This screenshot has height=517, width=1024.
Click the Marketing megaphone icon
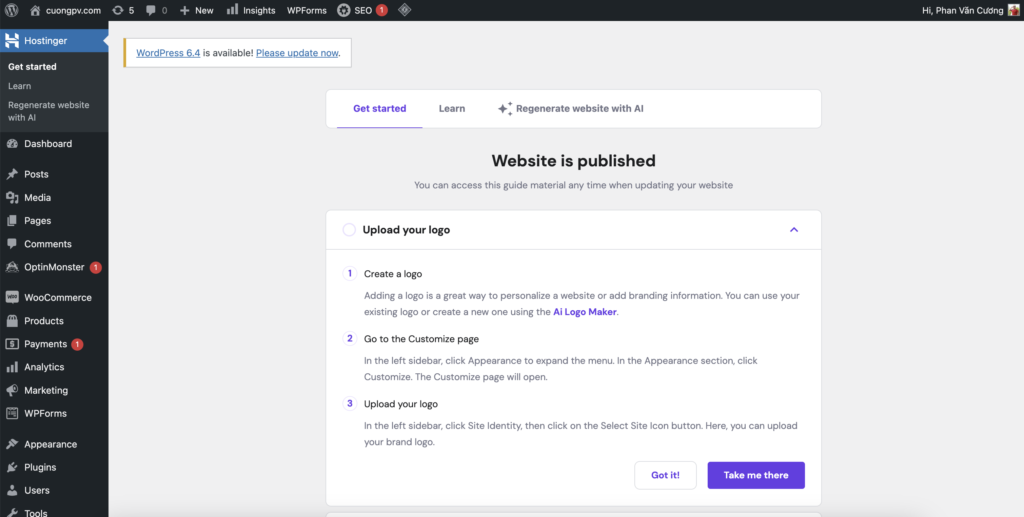pyautogui.click(x=12, y=390)
